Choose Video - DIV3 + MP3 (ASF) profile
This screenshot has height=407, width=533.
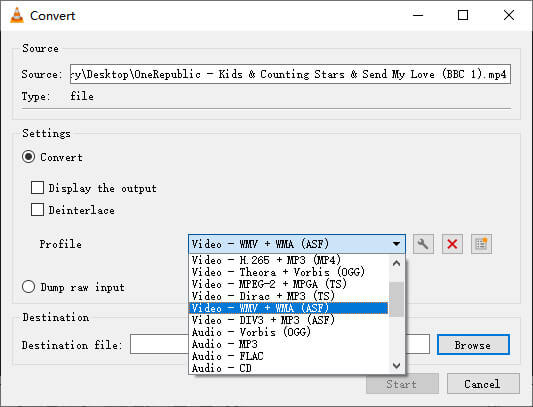288,320
